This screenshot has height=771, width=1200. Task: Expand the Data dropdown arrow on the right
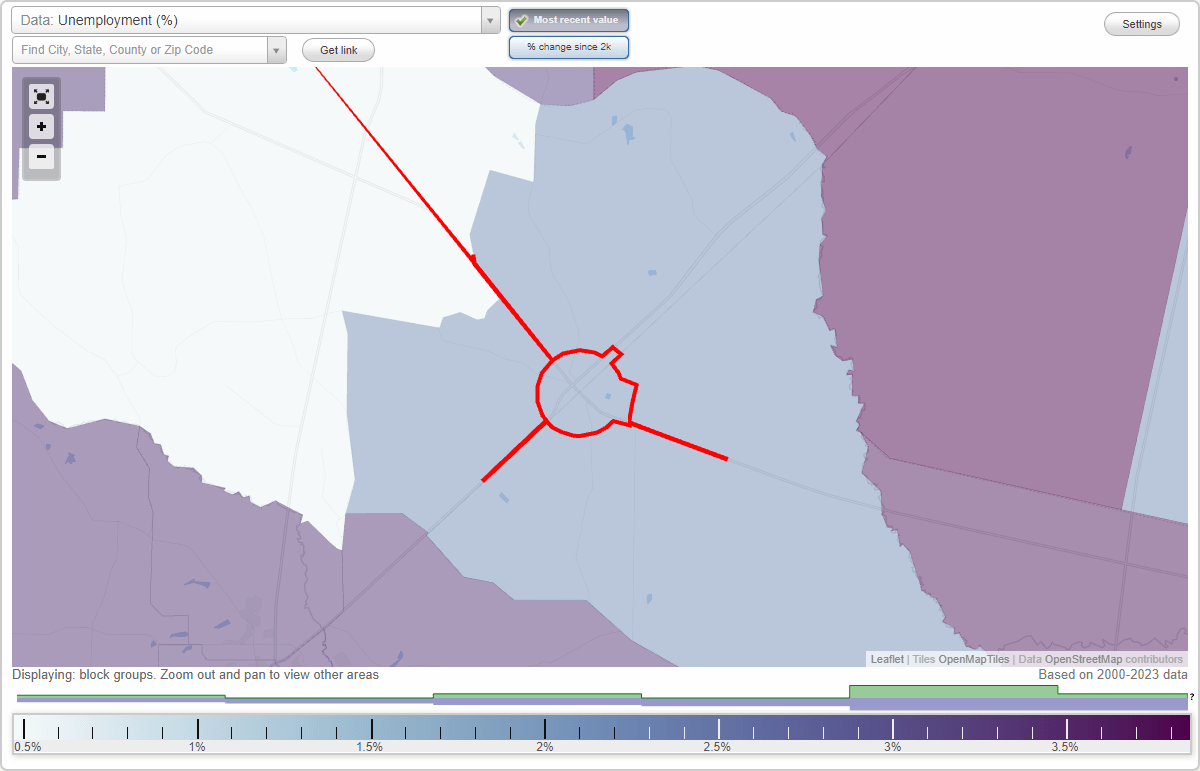(x=489, y=19)
